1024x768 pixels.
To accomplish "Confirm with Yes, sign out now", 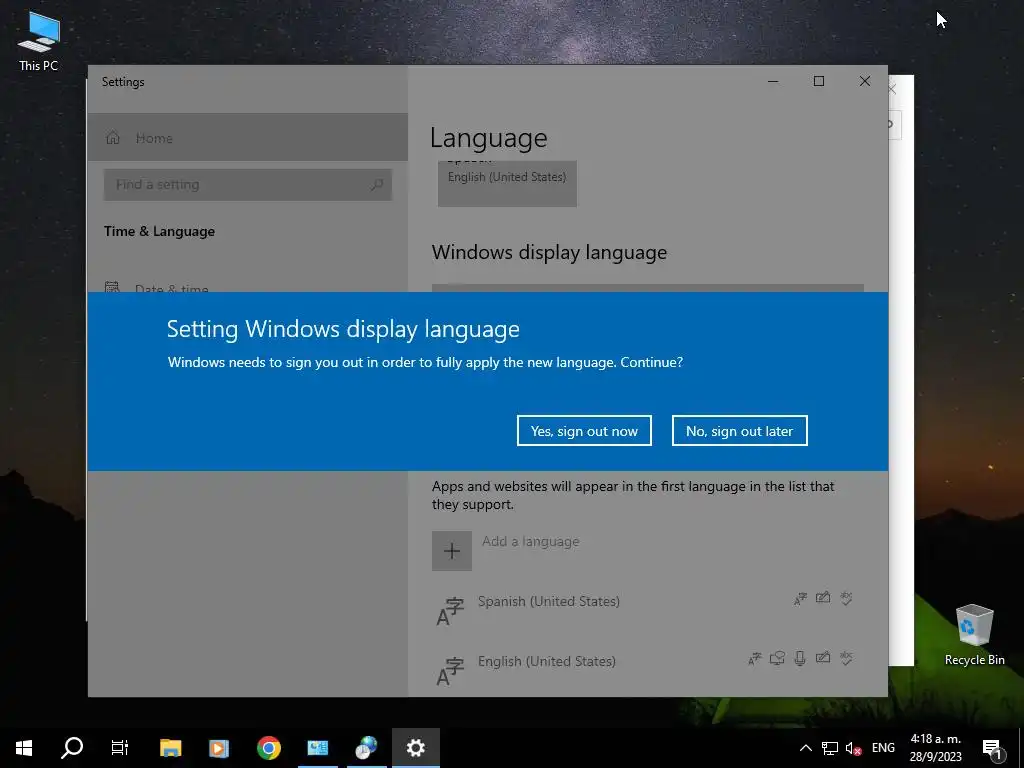I will 584,431.
